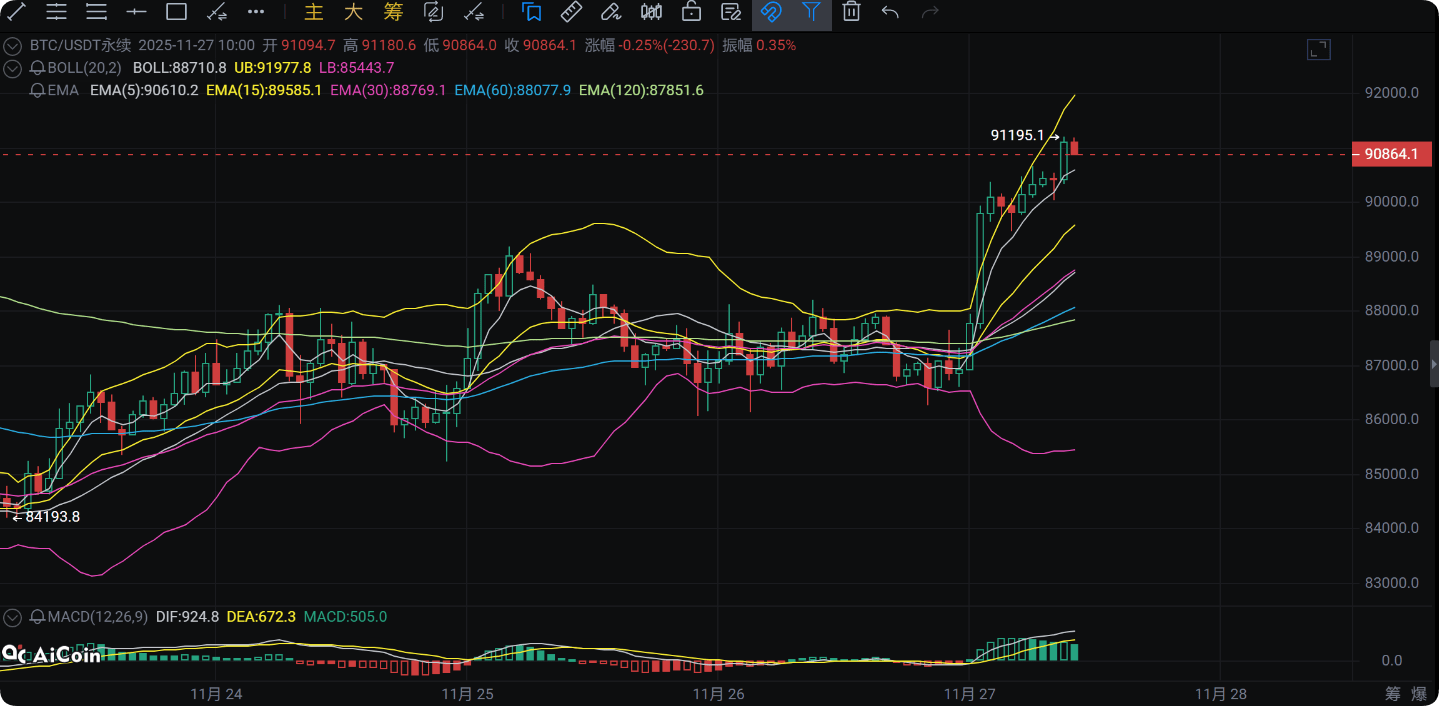This screenshot has height=706, width=1439.
Task: Select the trend line drawing tool
Action: [17, 12]
